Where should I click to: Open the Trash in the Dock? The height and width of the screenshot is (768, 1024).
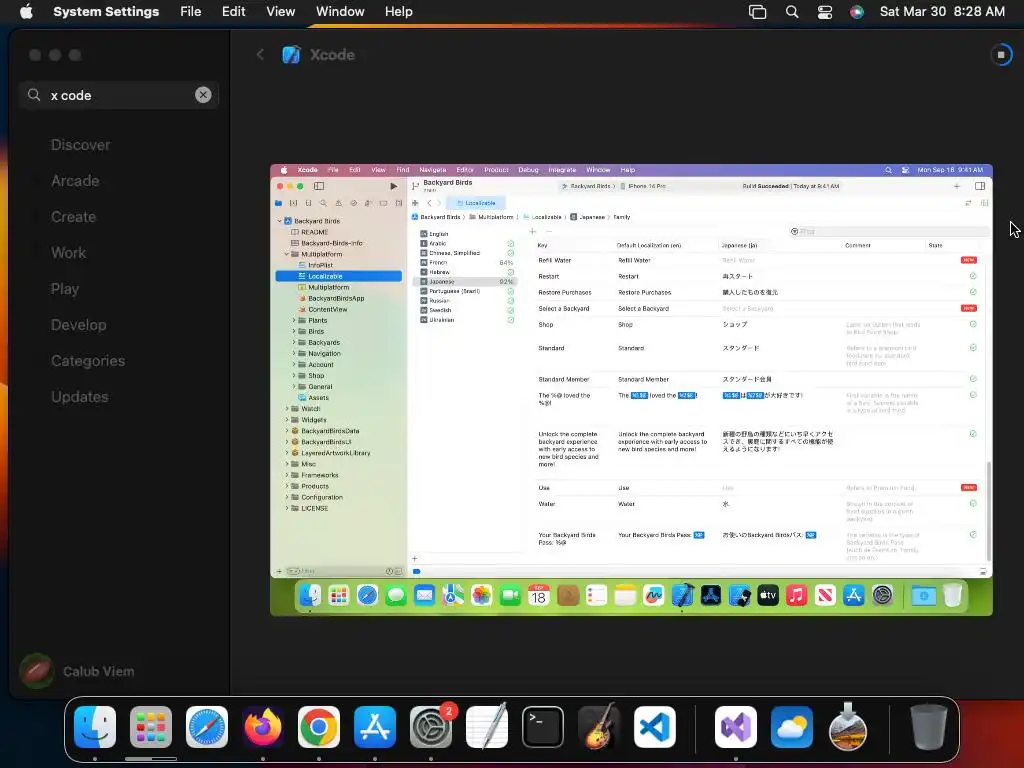tap(929, 727)
